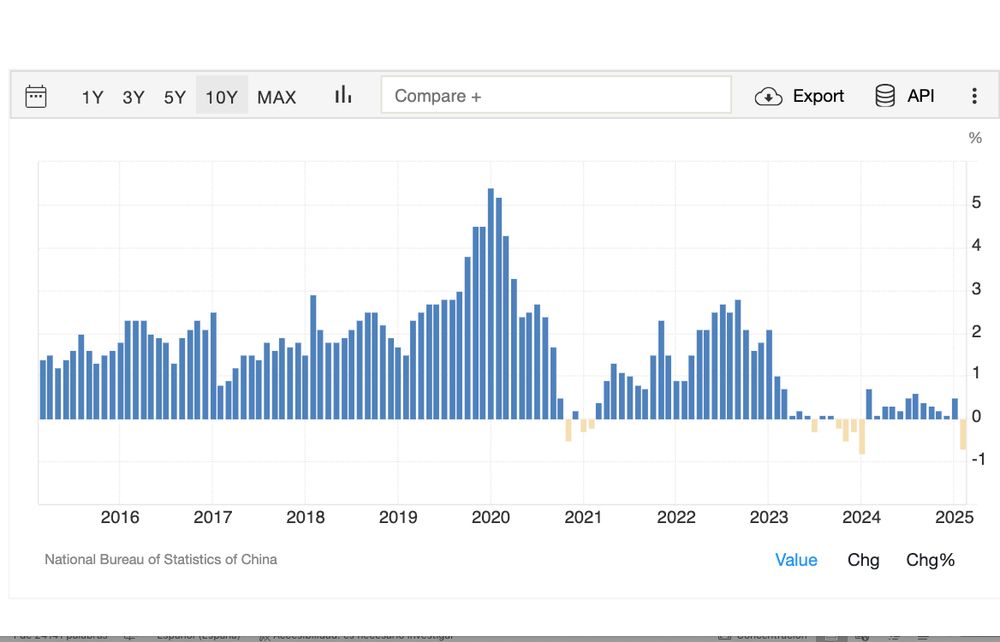
Task: Open the three-dot more options menu
Action: tap(974, 96)
